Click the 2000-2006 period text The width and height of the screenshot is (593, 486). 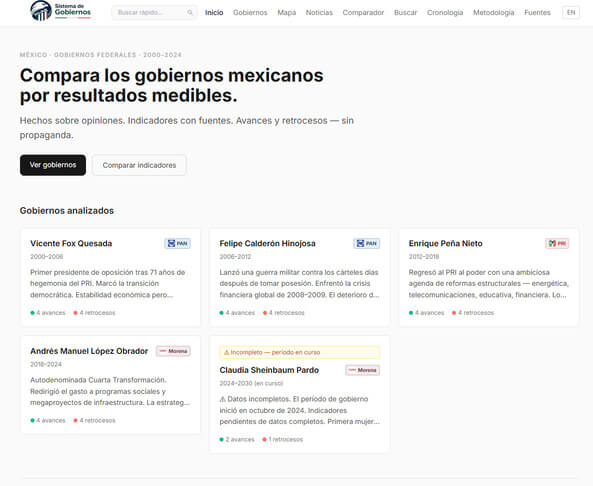pos(47,256)
